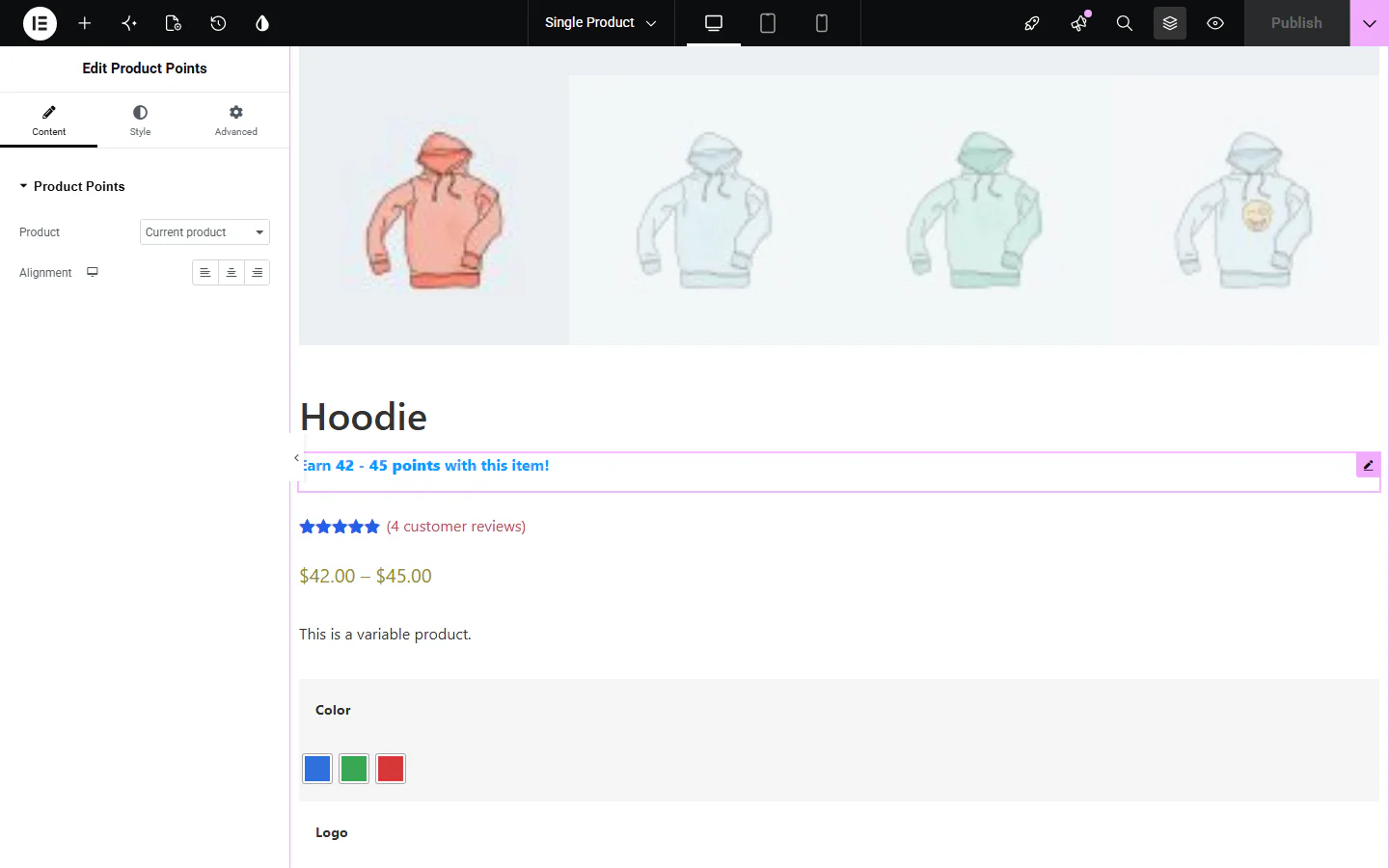
Task: Click the five-star rating icons
Action: pyautogui.click(x=340, y=527)
